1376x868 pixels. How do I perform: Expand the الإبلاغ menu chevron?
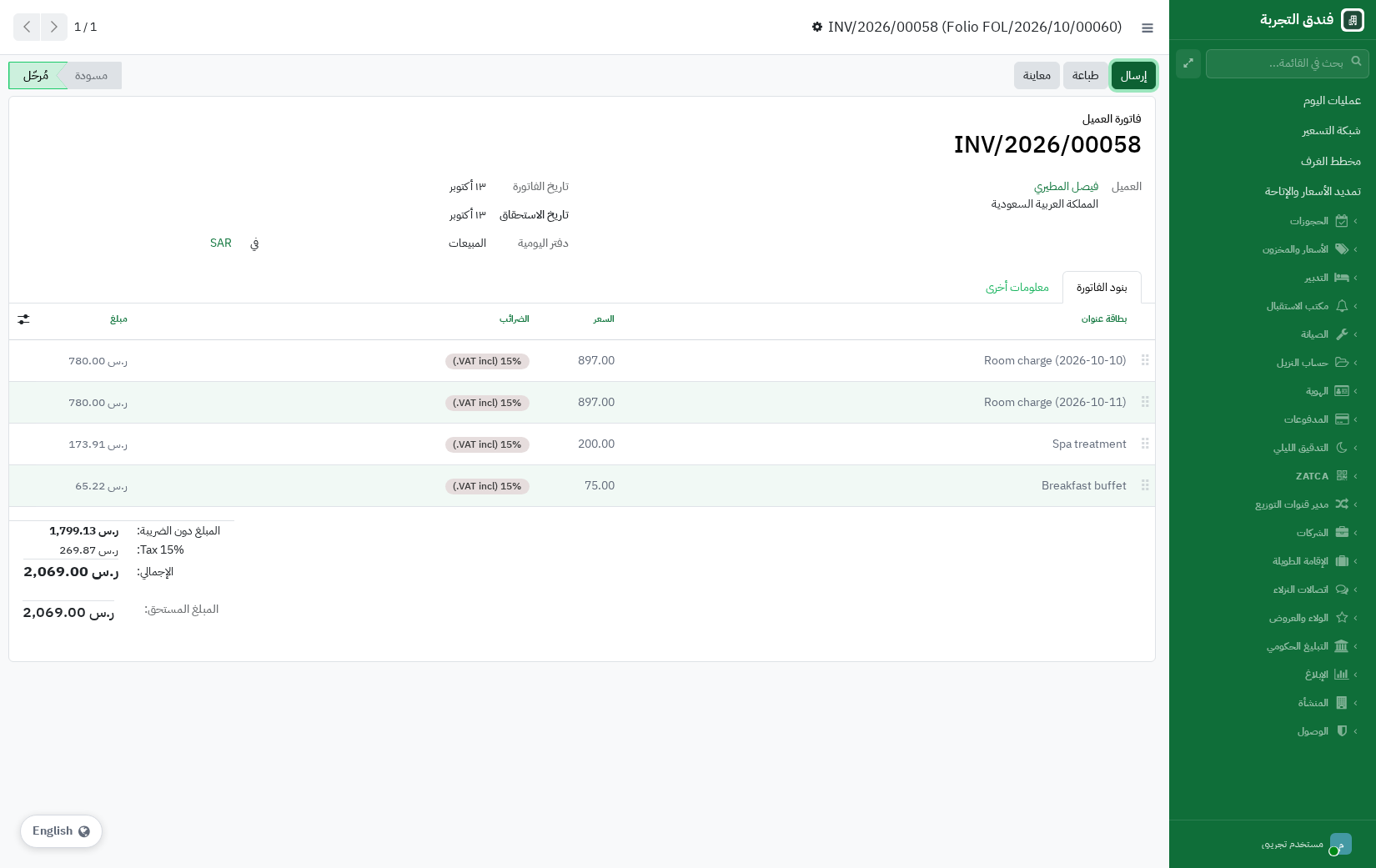click(1356, 675)
